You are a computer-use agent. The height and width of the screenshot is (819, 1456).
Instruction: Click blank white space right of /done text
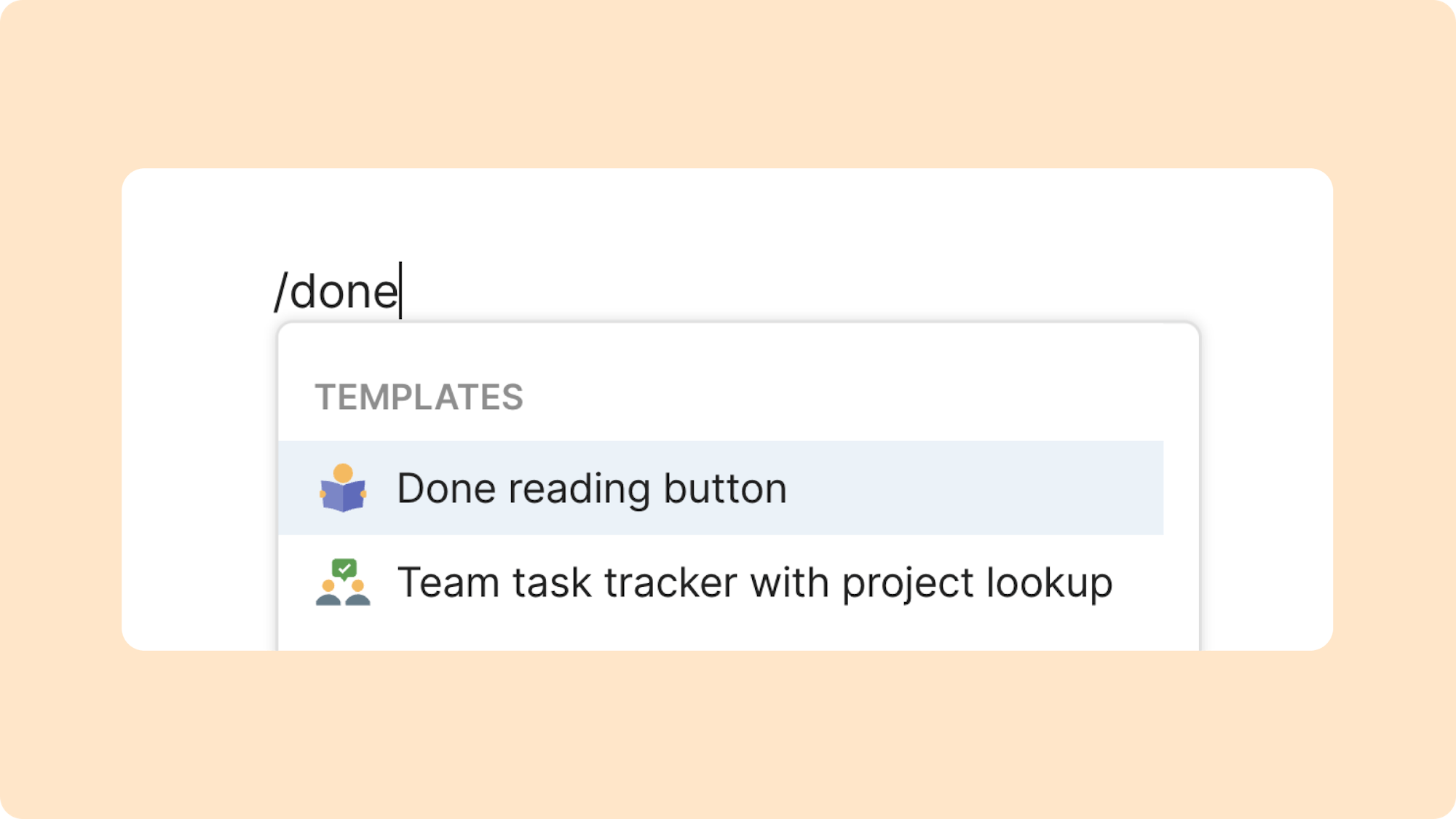801,291
